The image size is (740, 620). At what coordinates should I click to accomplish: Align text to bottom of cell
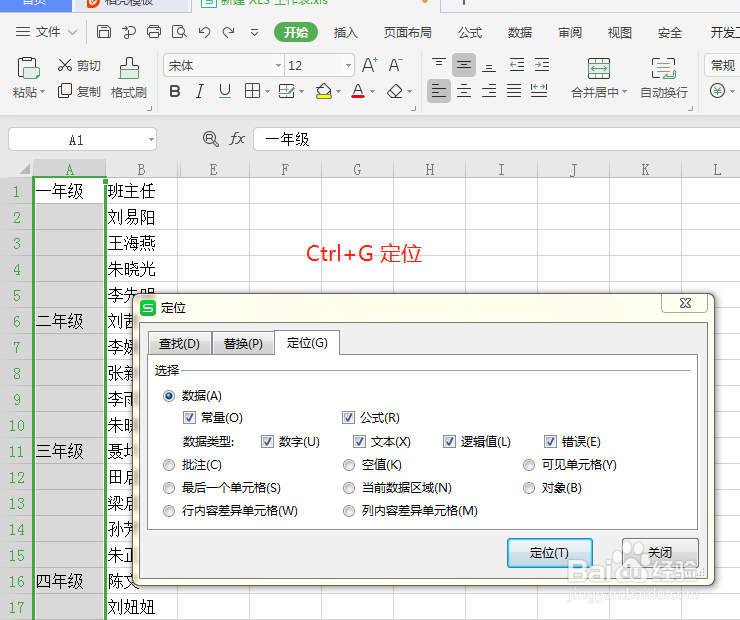489,66
